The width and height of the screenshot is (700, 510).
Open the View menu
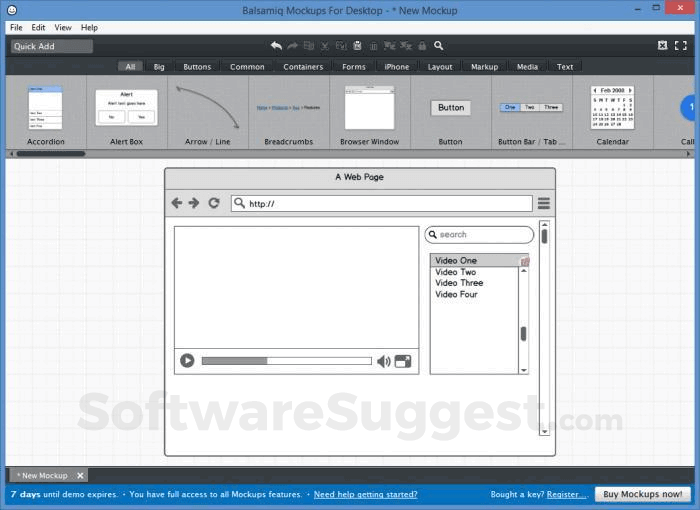63,28
